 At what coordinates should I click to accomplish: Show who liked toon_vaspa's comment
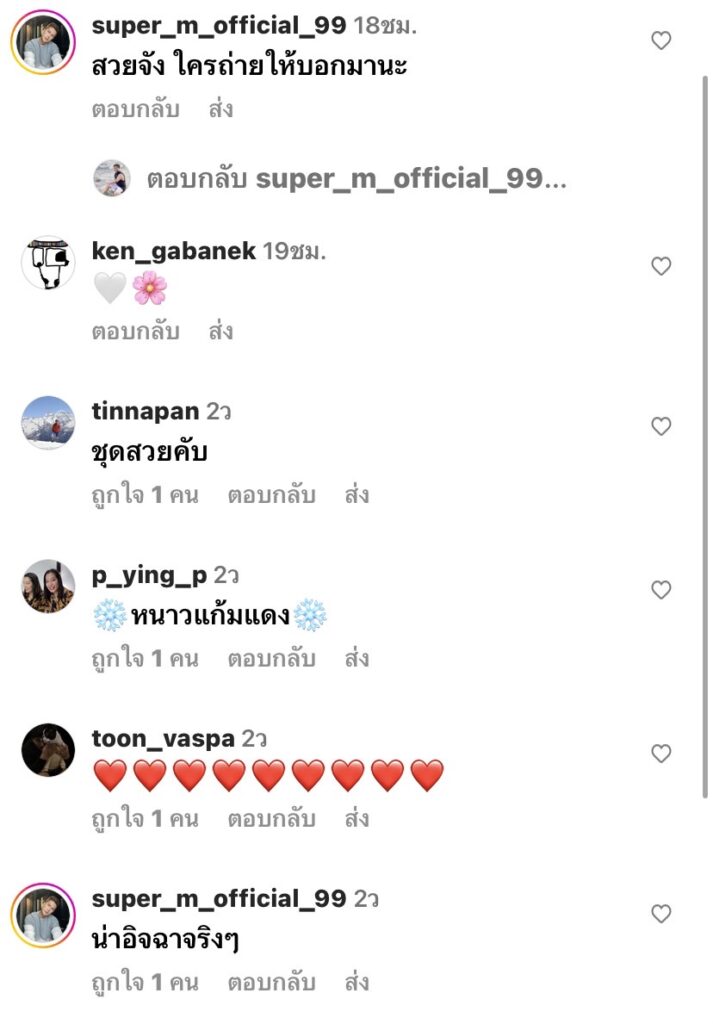click(x=144, y=820)
